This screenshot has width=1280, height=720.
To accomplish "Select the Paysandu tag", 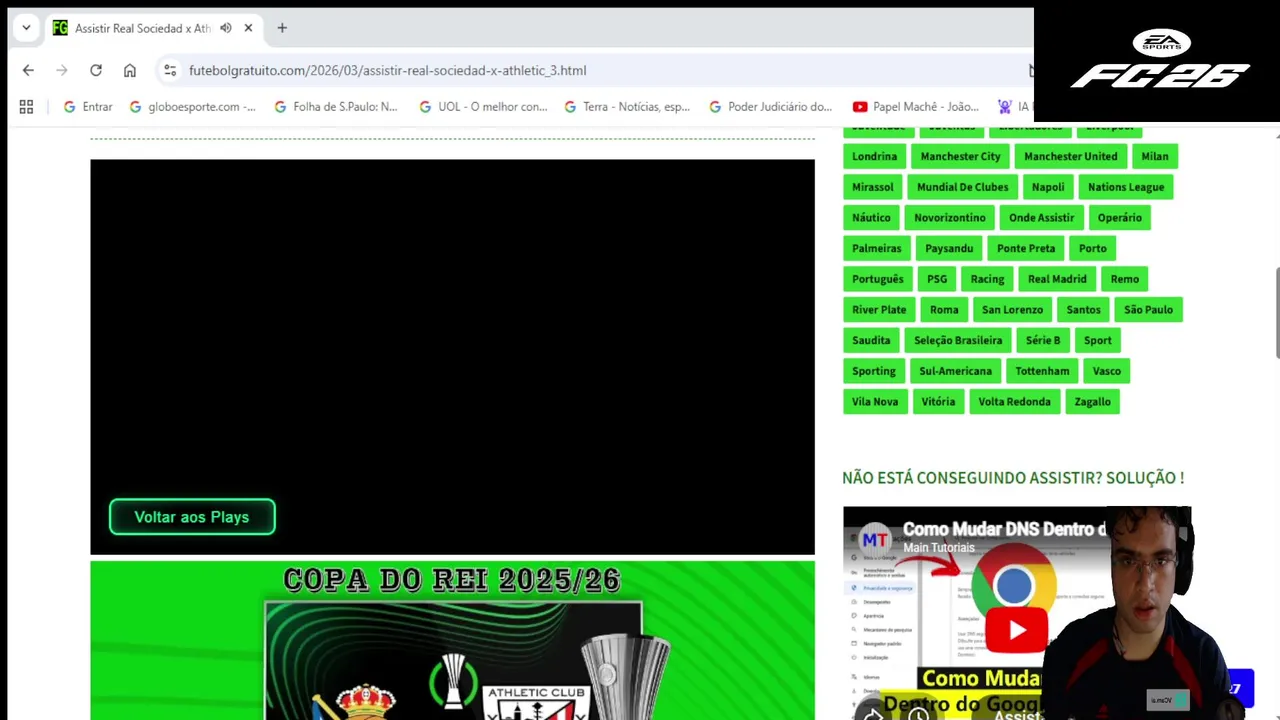I will 949,248.
